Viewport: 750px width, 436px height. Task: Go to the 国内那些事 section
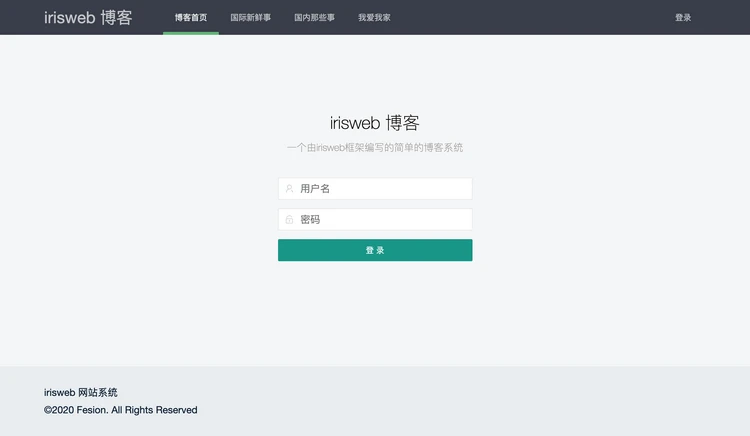click(x=314, y=17)
